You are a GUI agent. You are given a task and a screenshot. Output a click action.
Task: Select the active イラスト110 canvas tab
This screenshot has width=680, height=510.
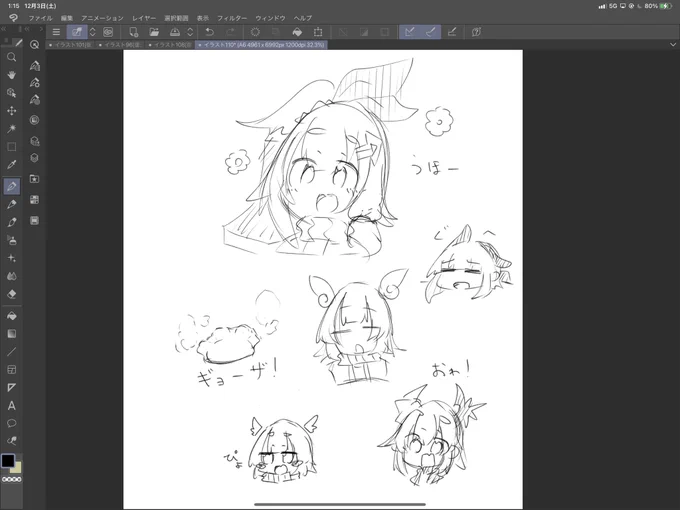[261, 45]
